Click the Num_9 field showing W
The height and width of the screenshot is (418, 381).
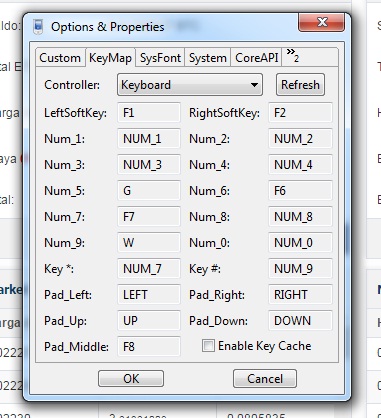[x=149, y=243]
